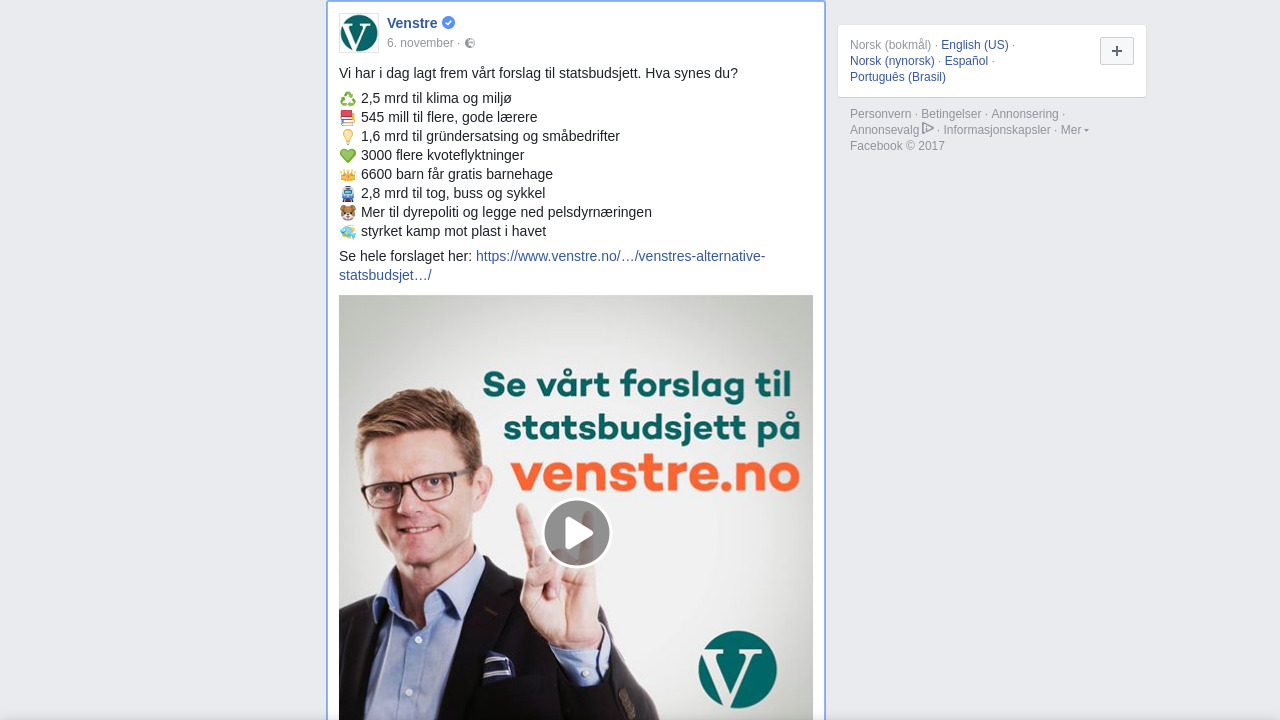Click the recycling emoji in the post
The image size is (1280, 720).
click(348, 99)
